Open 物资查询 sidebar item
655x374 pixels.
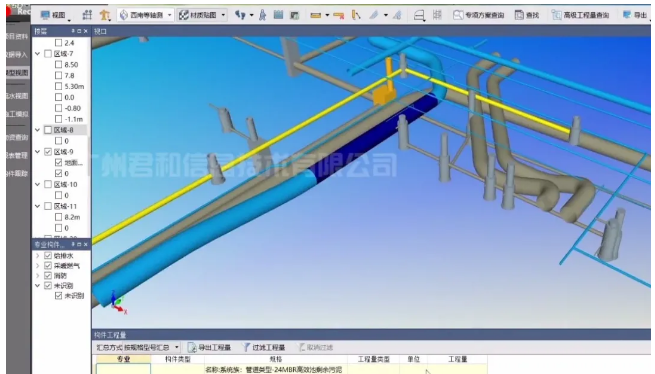pos(18,137)
